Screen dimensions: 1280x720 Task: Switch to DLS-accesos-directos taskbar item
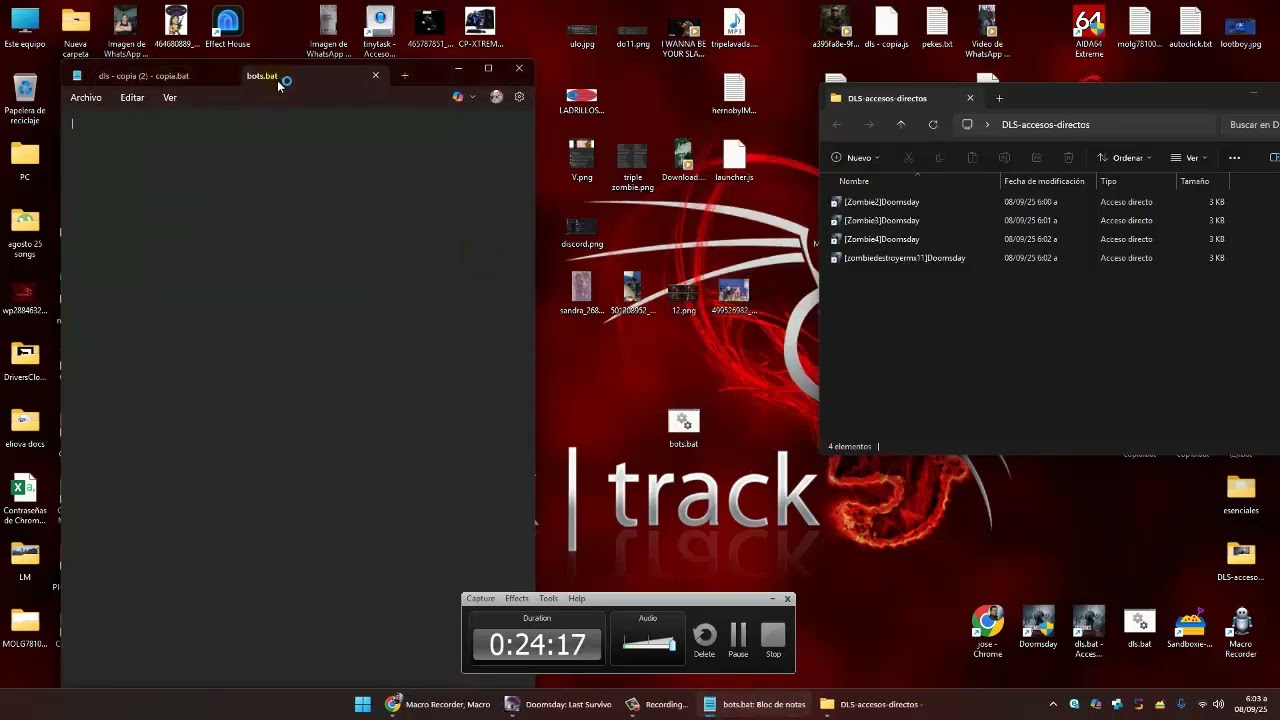coord(871,704)
